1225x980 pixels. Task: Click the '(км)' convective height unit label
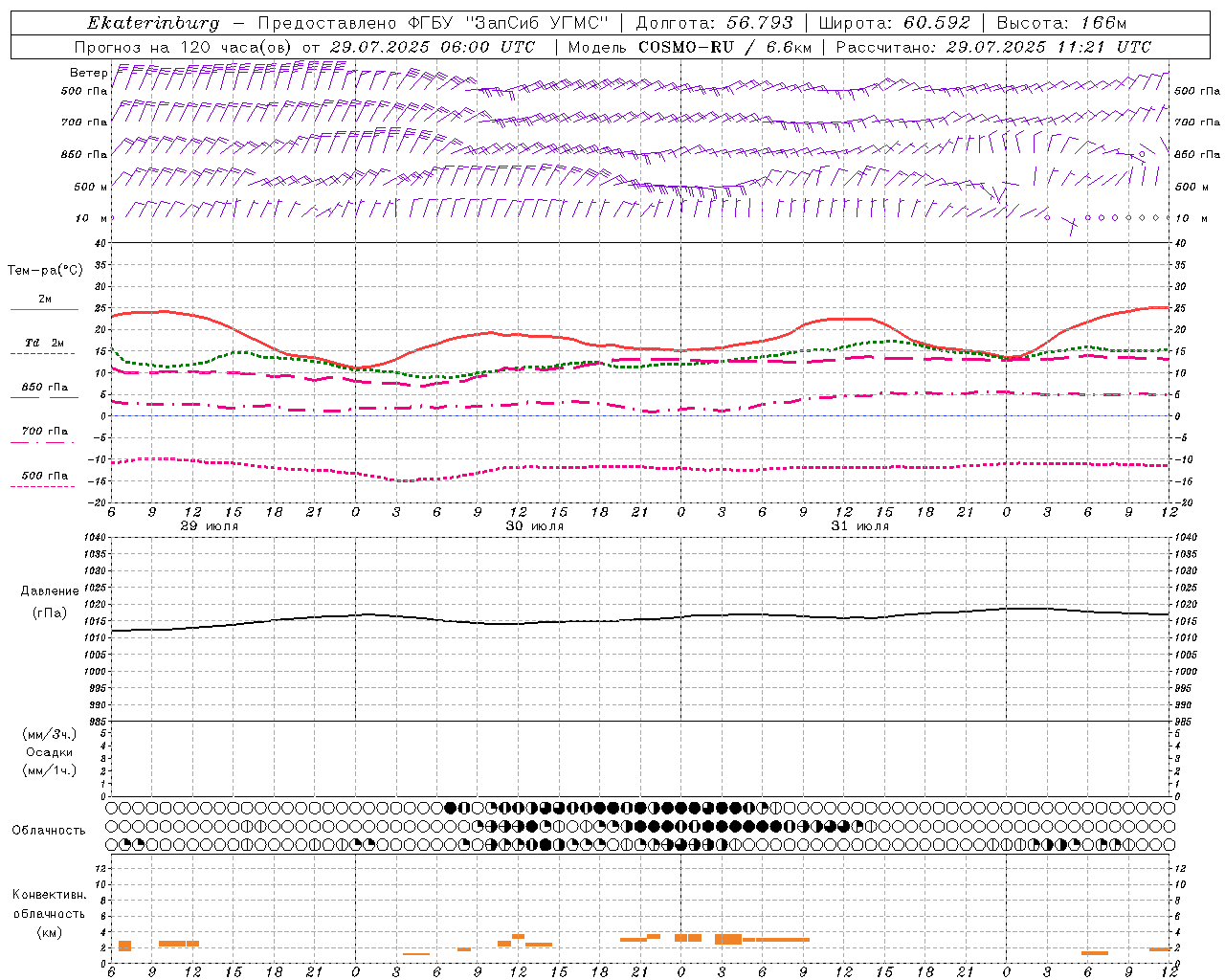[50, 932]
